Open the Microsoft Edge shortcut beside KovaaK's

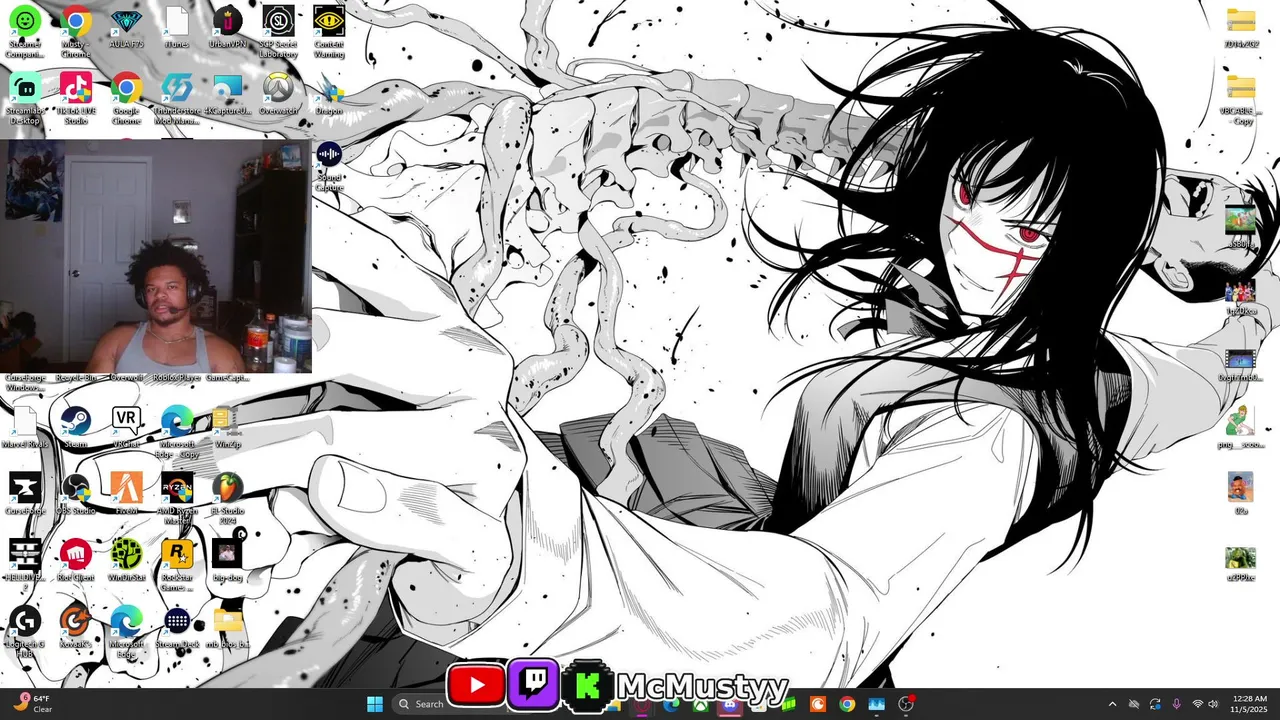(x=126, y=632)
